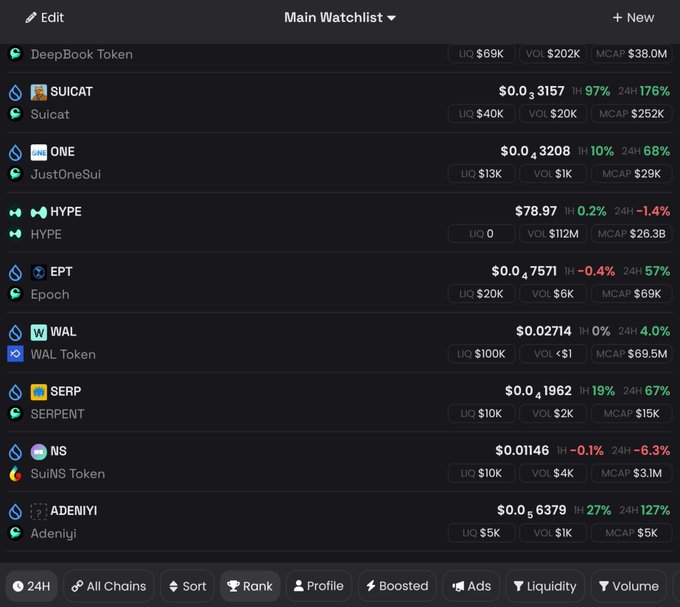Click the DeepBook Token name
The image size is (680, 607).
(82, 54)
